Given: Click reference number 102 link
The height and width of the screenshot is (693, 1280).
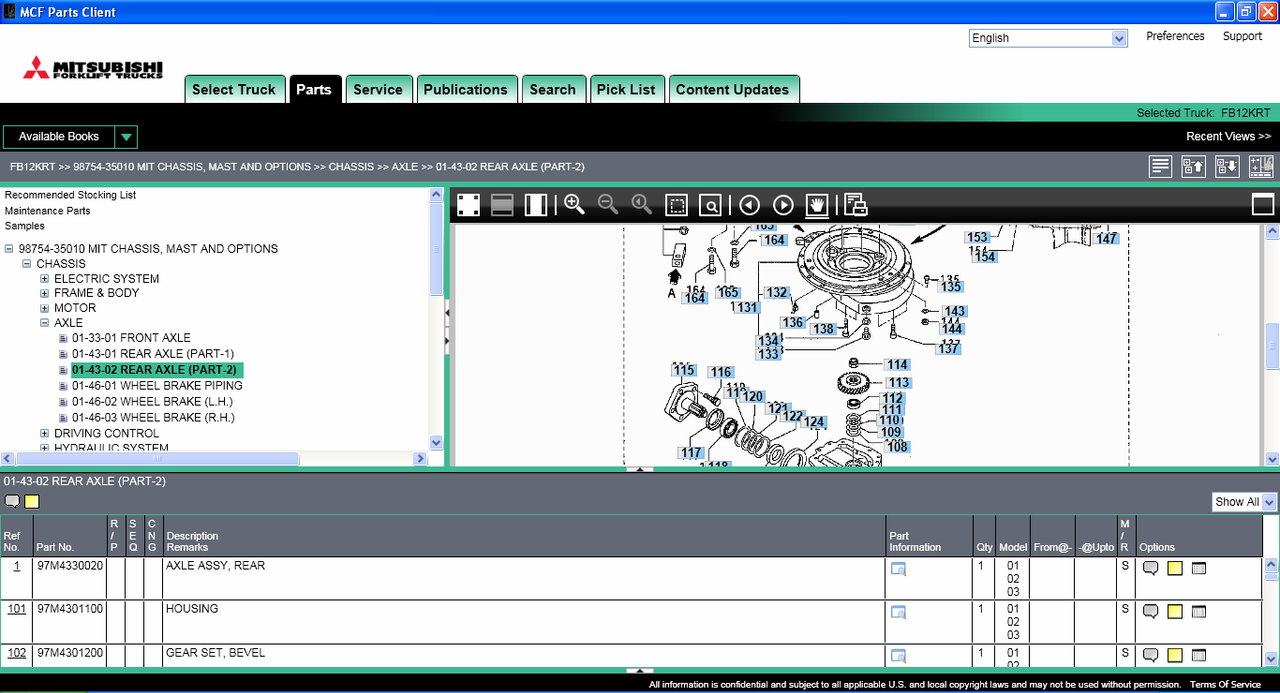Looking at the screenshot, I should 17,653.
